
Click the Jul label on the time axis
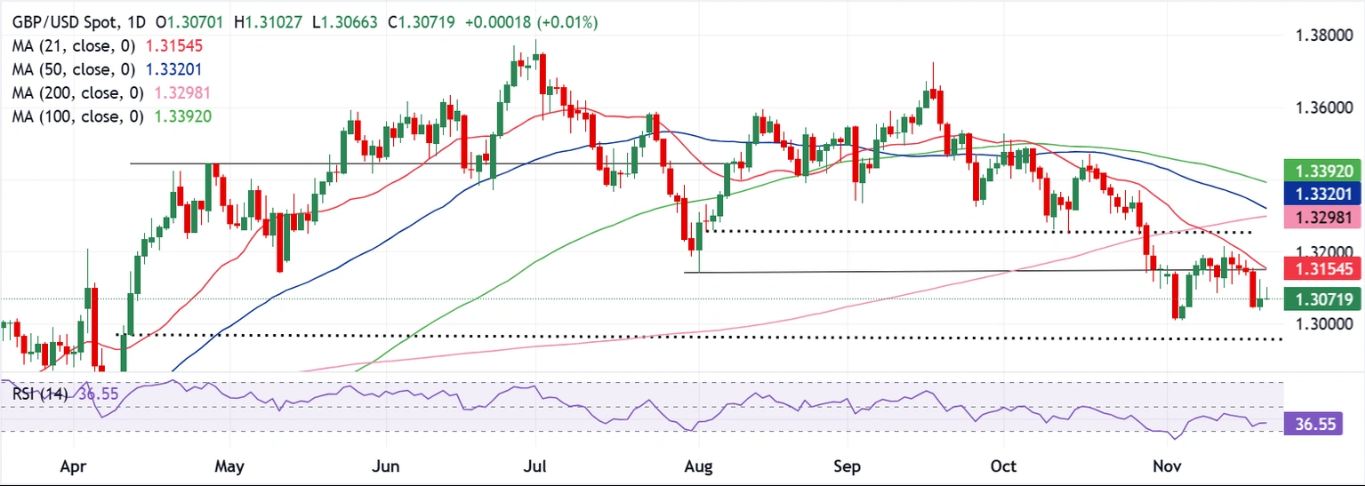pos(536,466)
